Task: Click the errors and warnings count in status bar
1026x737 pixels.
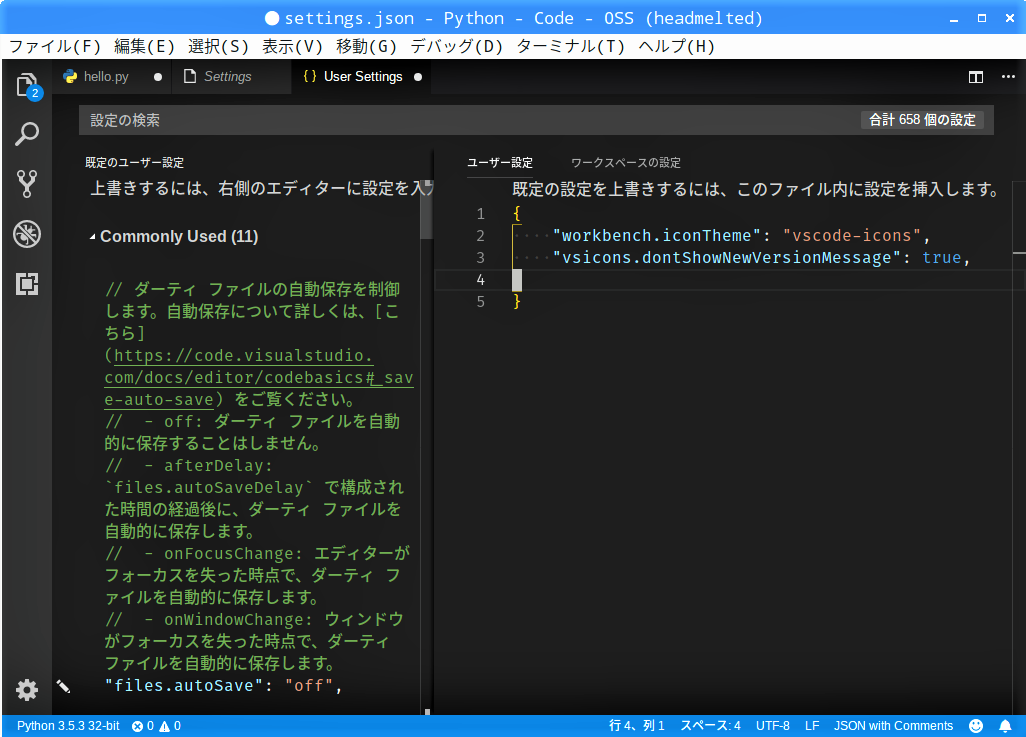Action: (x=156, y=726)
